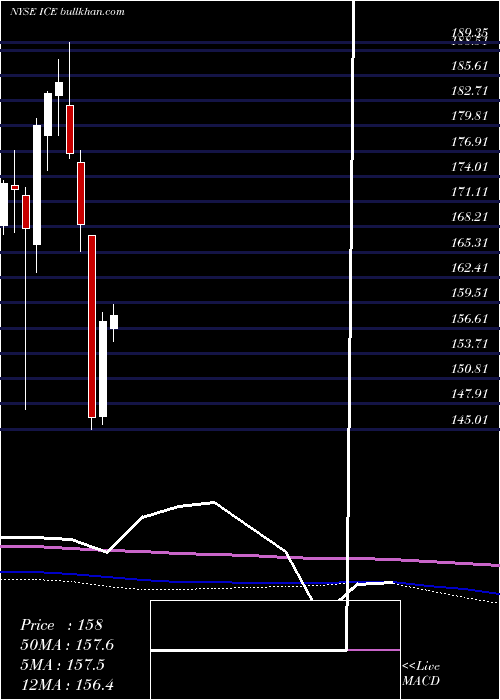Select the 179.81 price axis label
This screenshot has width=500, height=700.
[x=469, y=116]
